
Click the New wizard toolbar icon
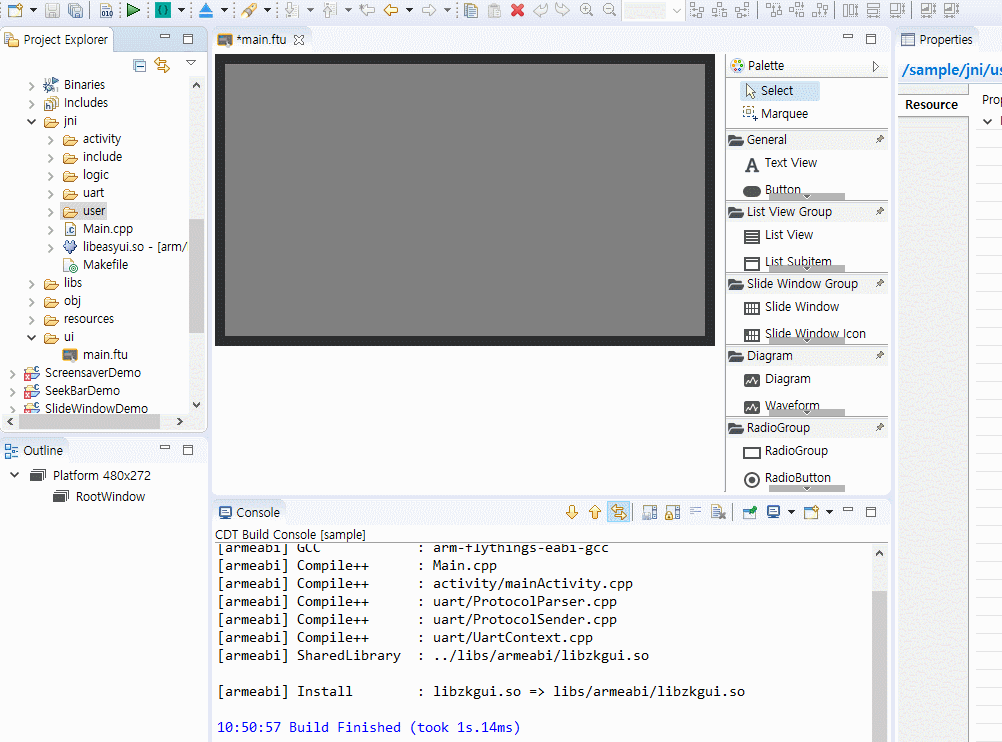point(15,10)
